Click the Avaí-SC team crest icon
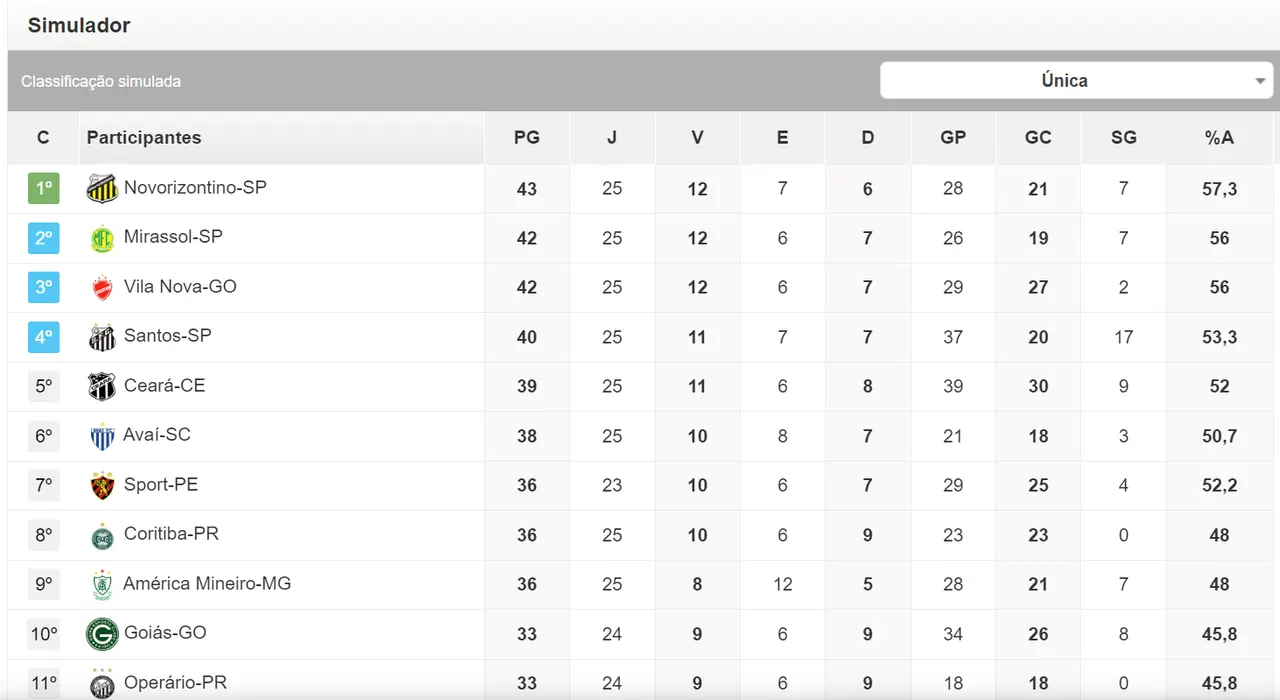1280x700 pixels. pyautogui.click(x=102, y=436)
